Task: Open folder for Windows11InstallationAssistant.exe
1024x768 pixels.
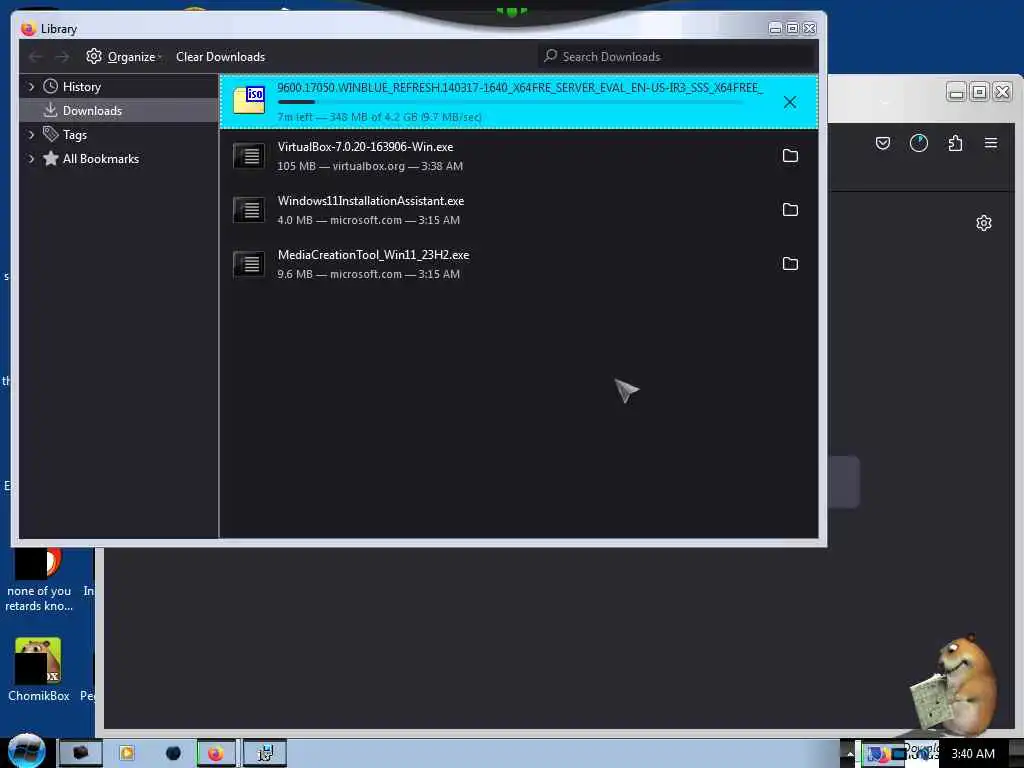Action: (790, 210)
